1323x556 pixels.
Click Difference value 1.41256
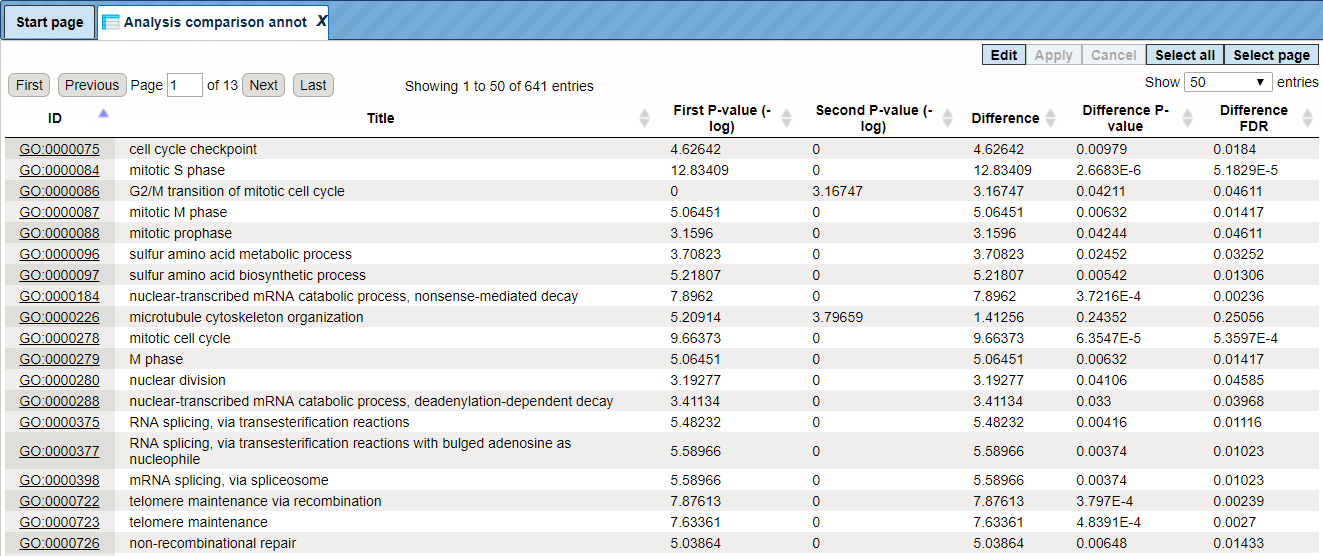coord(998,317)
